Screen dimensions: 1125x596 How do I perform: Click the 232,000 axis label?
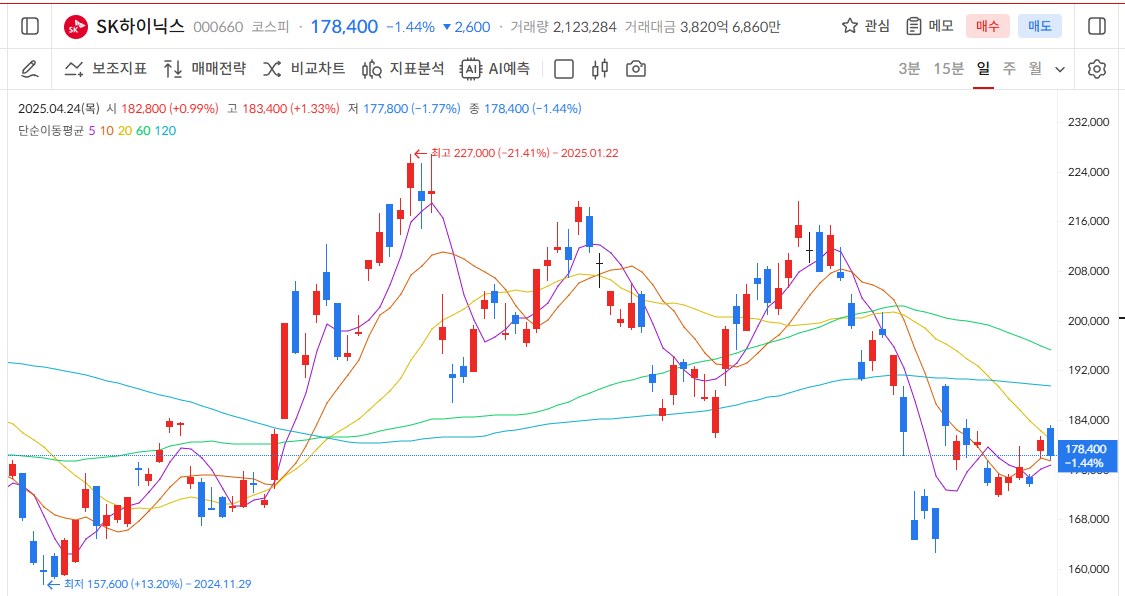tap(1088, 122)
